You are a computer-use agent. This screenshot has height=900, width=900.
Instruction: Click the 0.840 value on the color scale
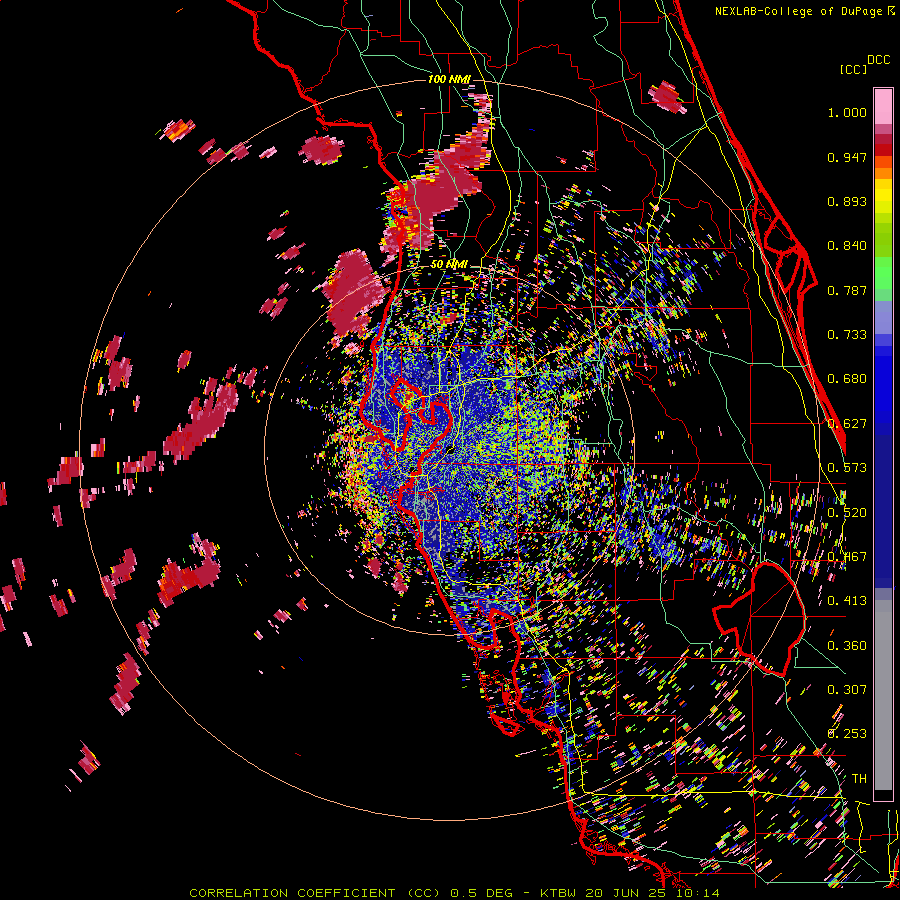pos(847,246)
